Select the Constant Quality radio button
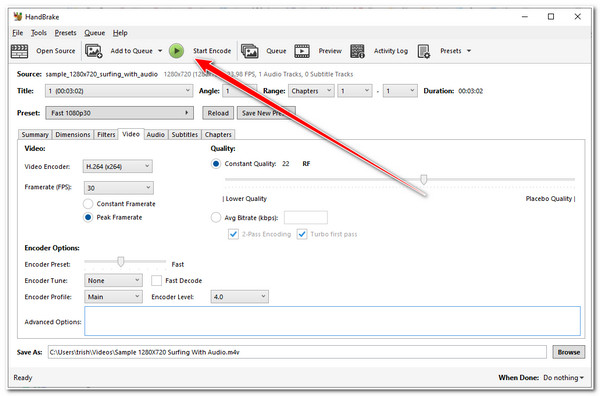600x396 pixels. coord(216,164)
